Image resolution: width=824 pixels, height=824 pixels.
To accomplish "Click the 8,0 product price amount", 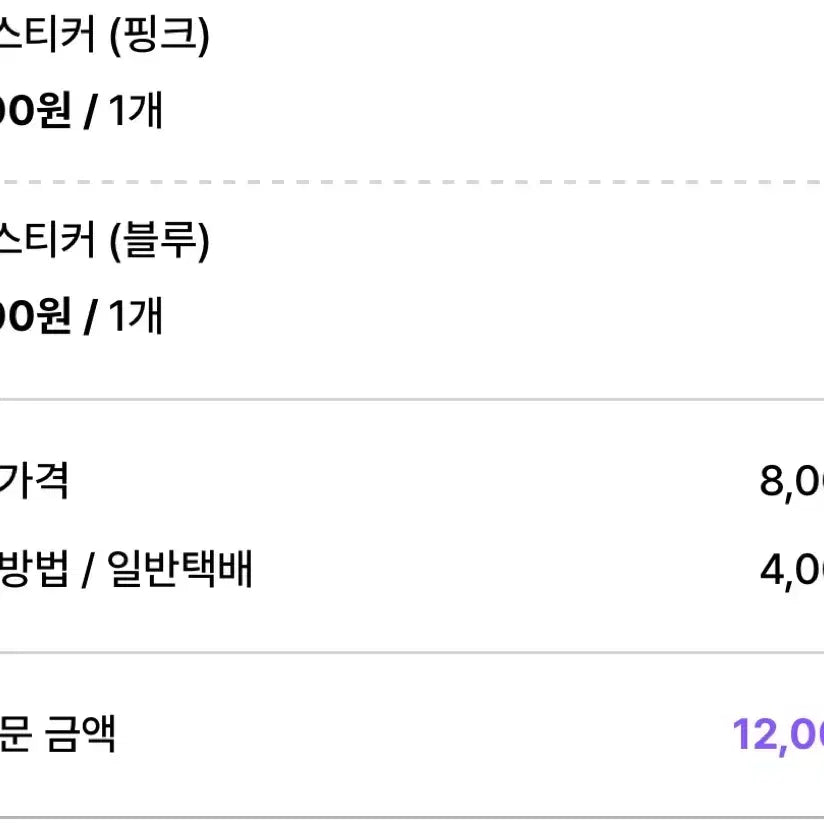I will 791,482.
